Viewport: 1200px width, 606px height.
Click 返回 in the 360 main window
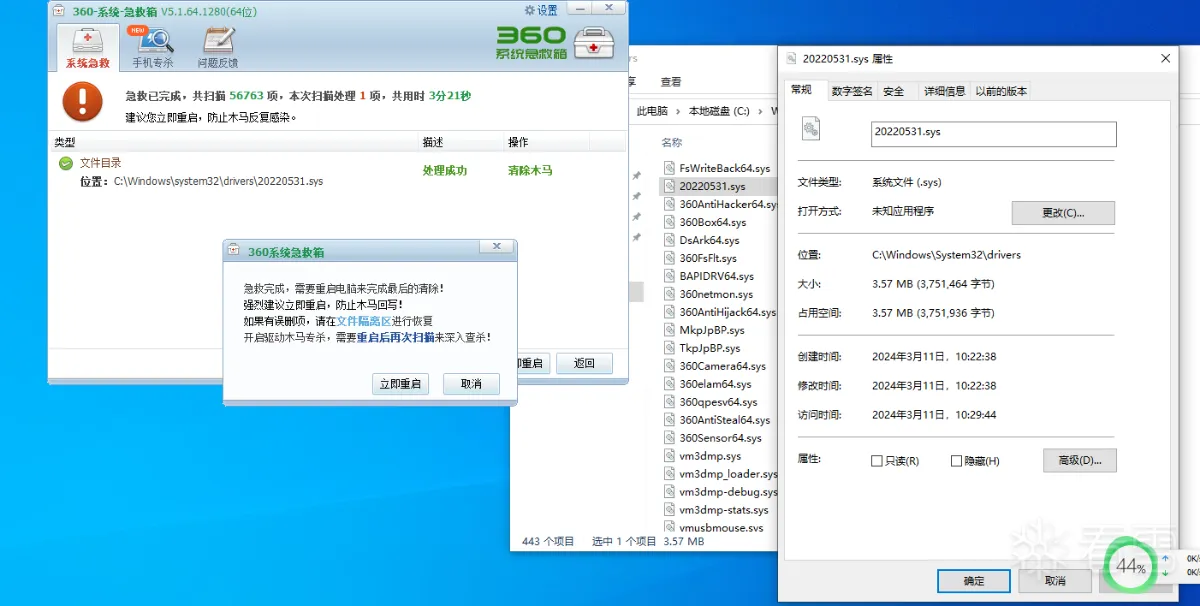(584, 363)
